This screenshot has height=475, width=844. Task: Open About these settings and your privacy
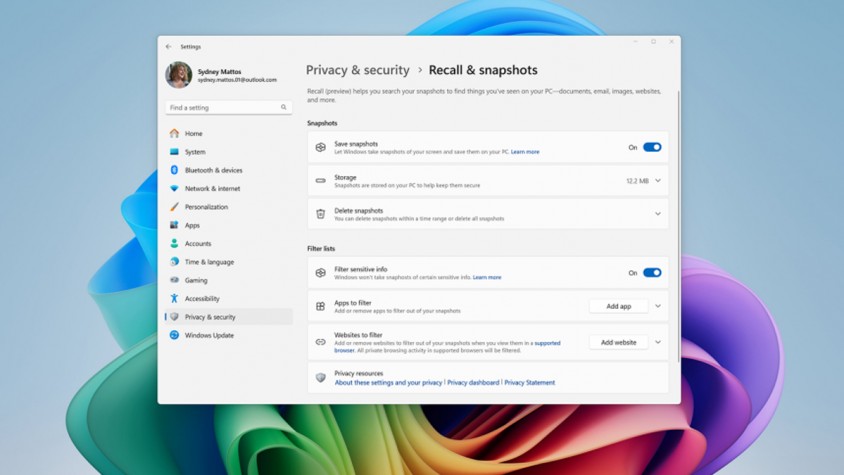(x=388, y=382)
